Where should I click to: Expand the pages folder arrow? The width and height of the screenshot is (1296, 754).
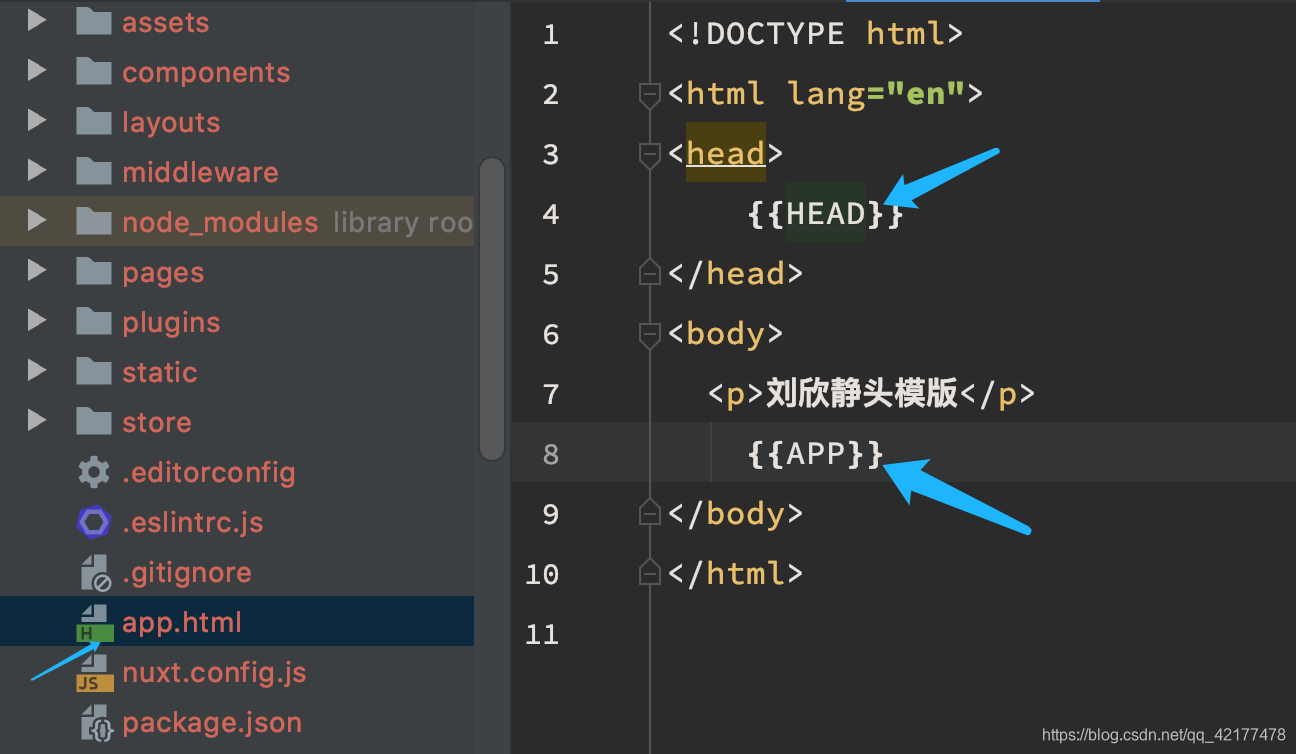pyautogui.click(x=37, y=270)
